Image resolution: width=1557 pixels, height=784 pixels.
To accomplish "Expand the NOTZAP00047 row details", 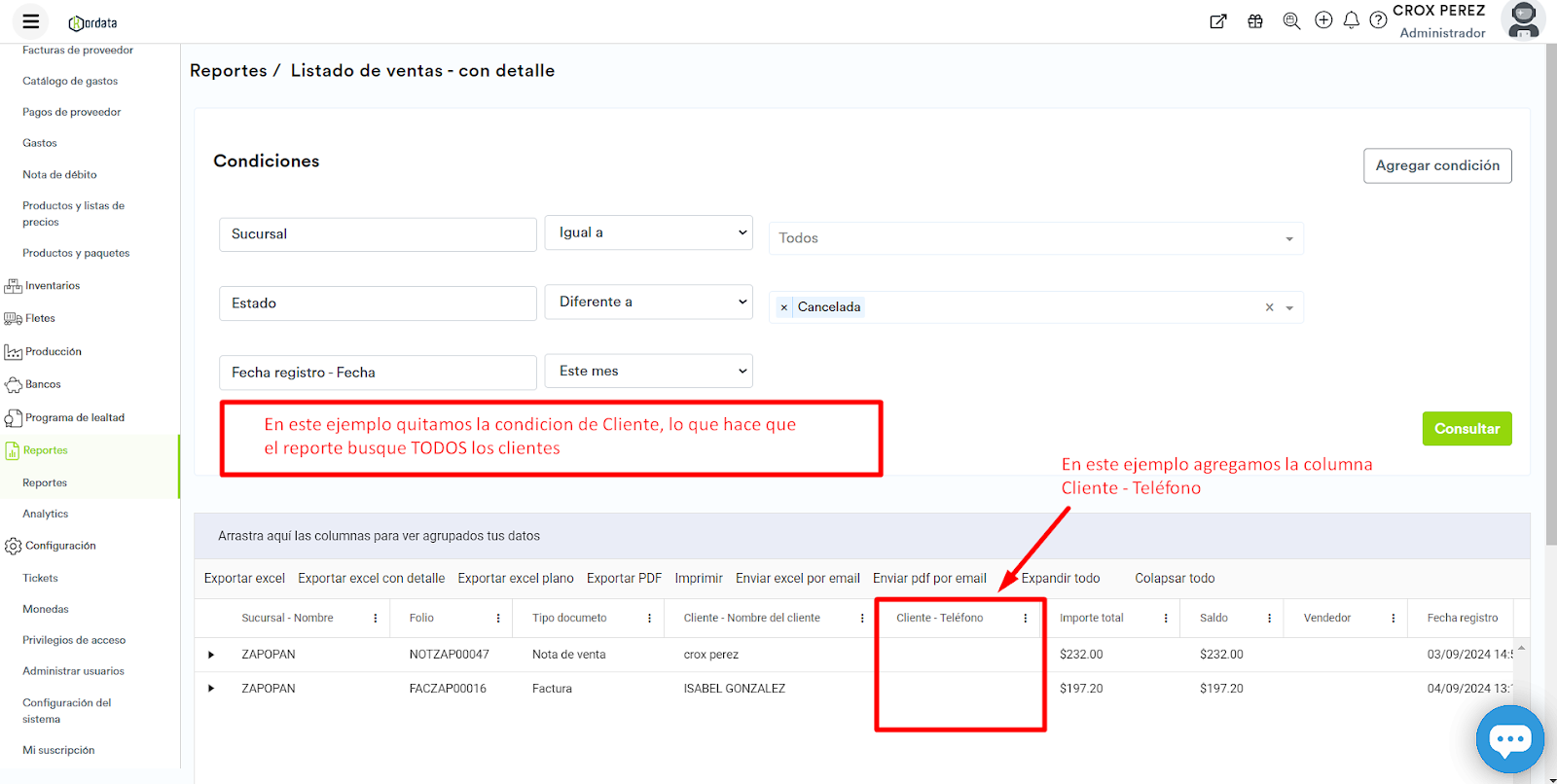I will pos(211,655).
